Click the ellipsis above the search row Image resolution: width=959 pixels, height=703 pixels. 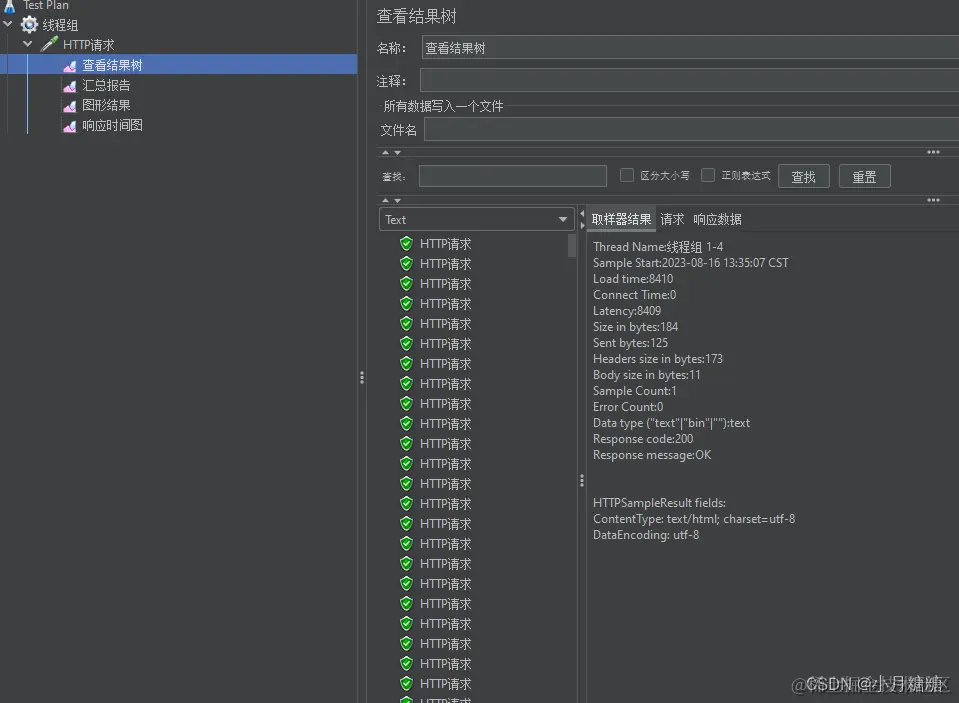(x=933, y=152)
